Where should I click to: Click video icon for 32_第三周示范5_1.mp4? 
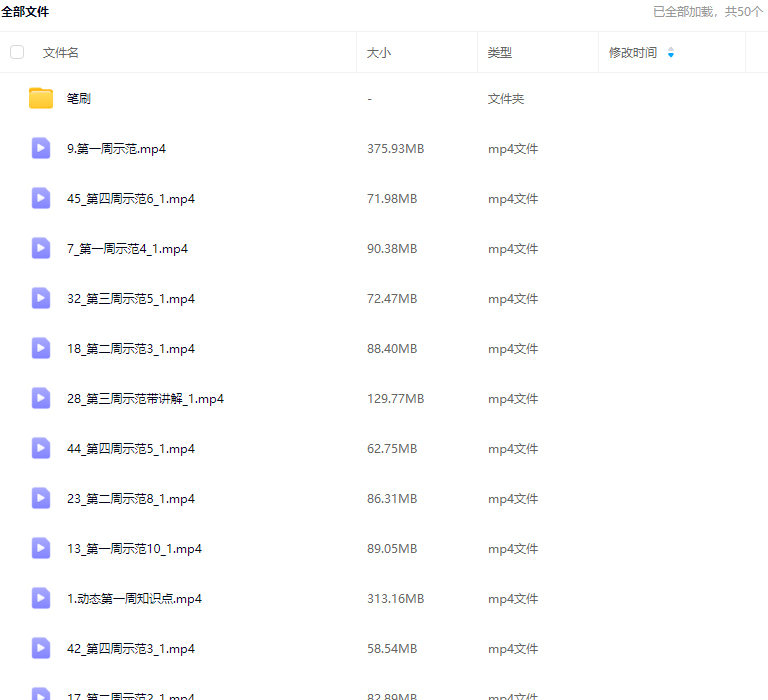(x=41, y=298)
